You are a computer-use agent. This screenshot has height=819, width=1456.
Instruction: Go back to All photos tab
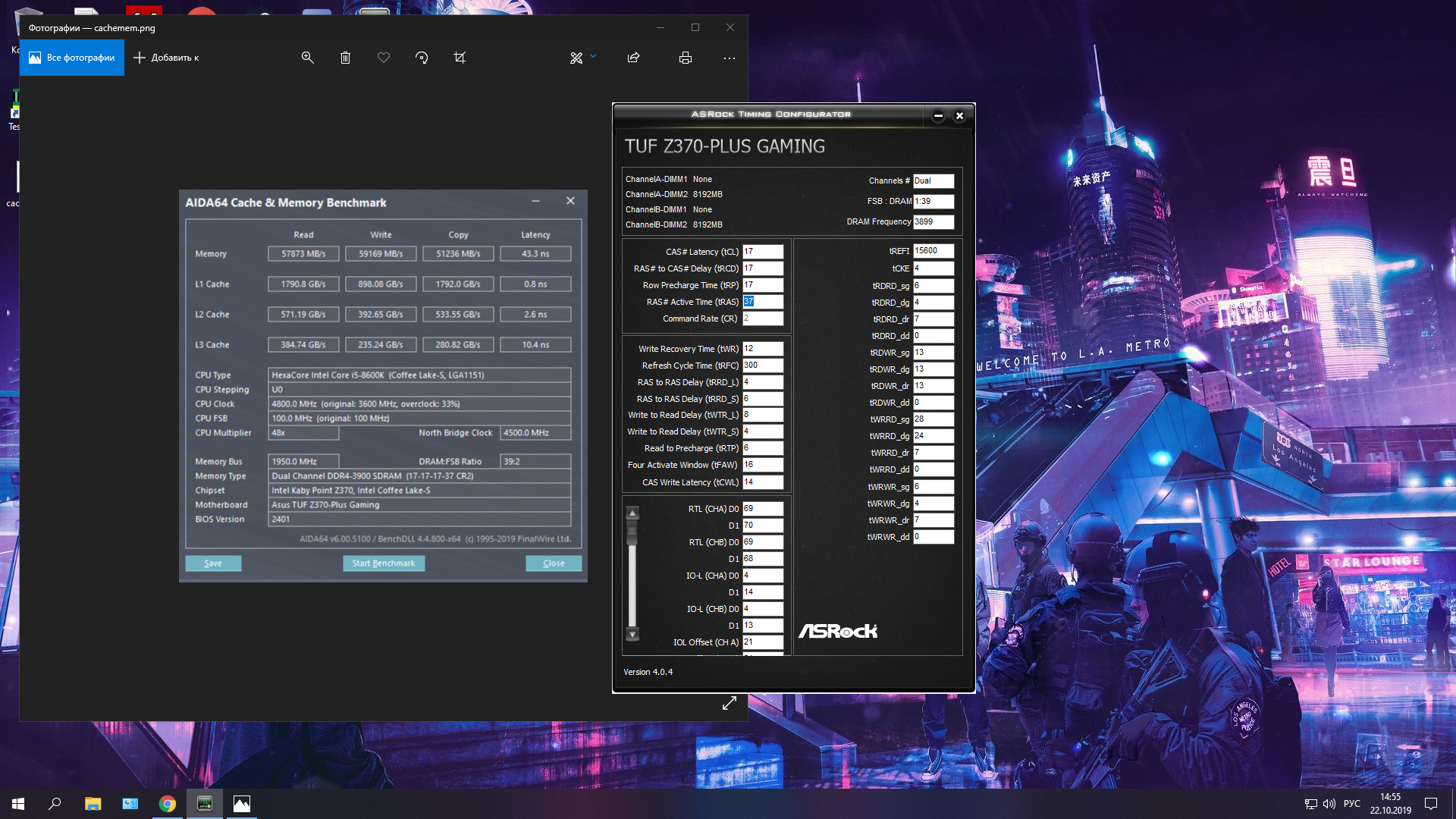[72, 58]
